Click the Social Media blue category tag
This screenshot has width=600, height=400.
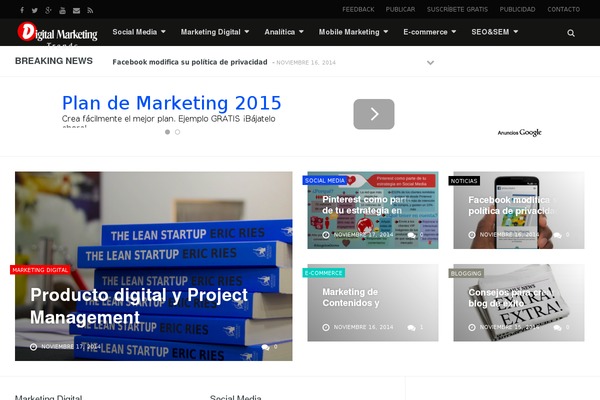point(324,181)
